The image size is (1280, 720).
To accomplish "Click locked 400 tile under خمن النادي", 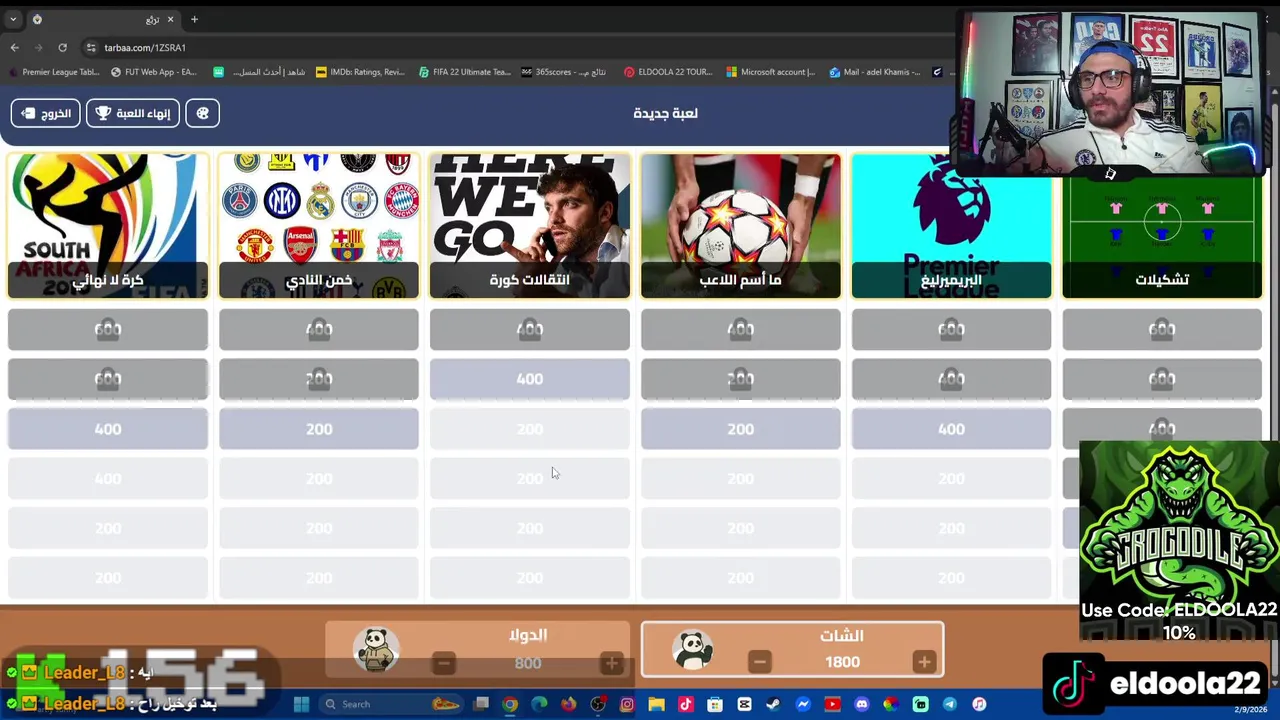I will [x=319, y=329].
